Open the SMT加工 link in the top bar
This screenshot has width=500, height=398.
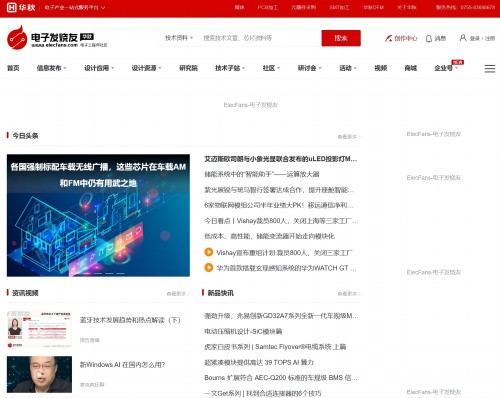(339, 7)
